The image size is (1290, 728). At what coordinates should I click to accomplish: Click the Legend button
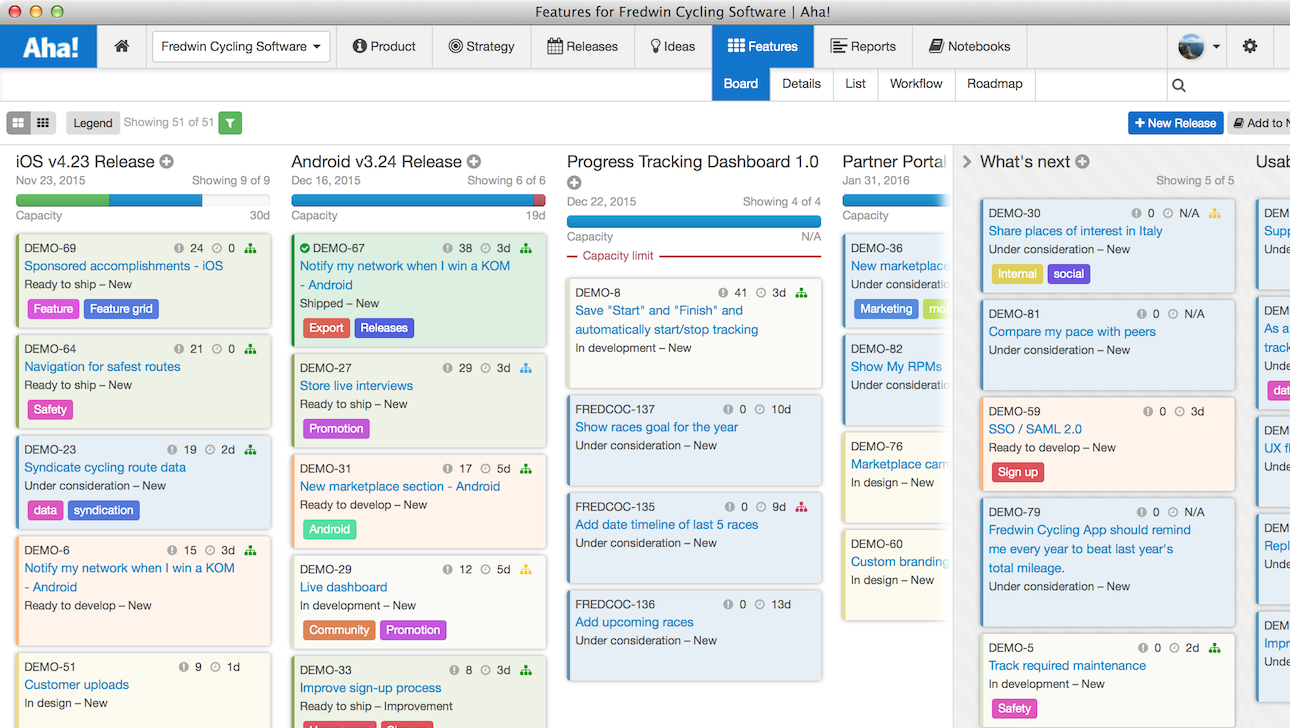pos(93,123)
